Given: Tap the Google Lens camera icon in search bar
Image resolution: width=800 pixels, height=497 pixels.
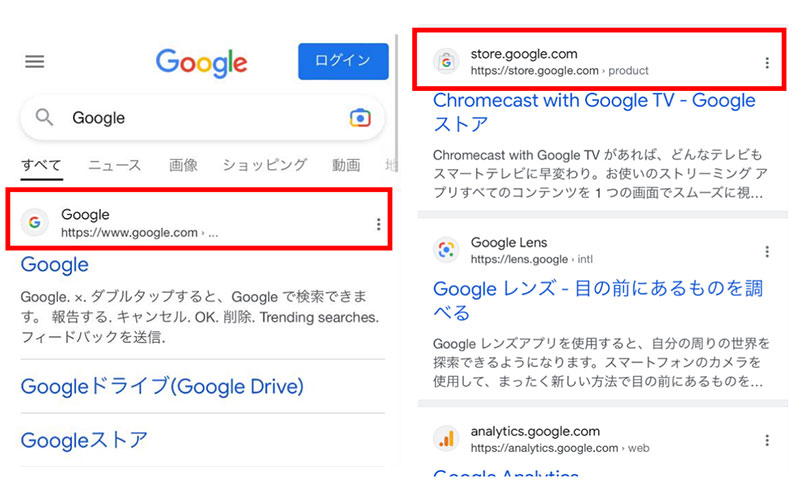Looking at the screenshot, I should point(360,118).
